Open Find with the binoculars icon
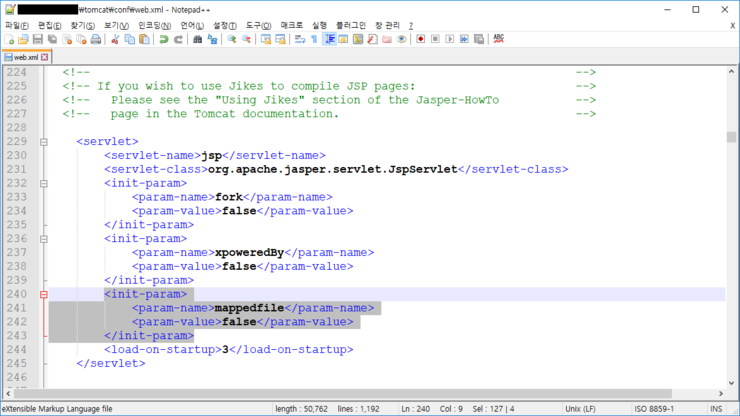Image resolution: width=740 pixels, height=416 pixels. (x=197, y=40)
